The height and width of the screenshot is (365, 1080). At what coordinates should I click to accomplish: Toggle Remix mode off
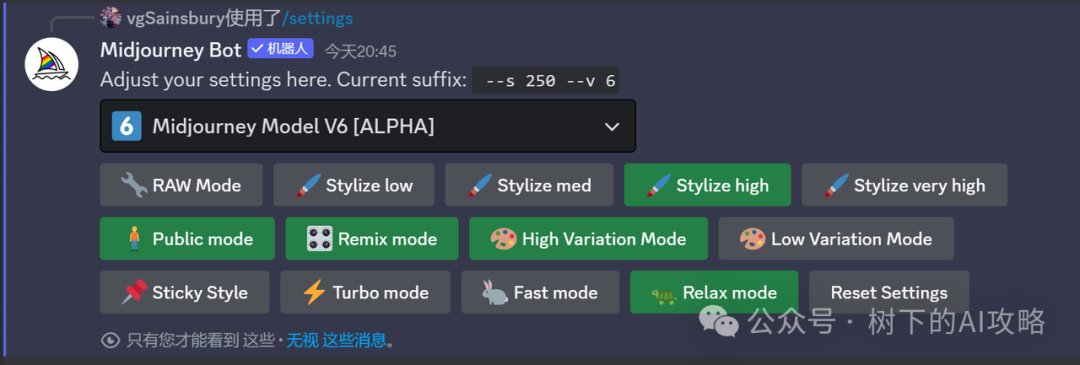coord(372,239)
